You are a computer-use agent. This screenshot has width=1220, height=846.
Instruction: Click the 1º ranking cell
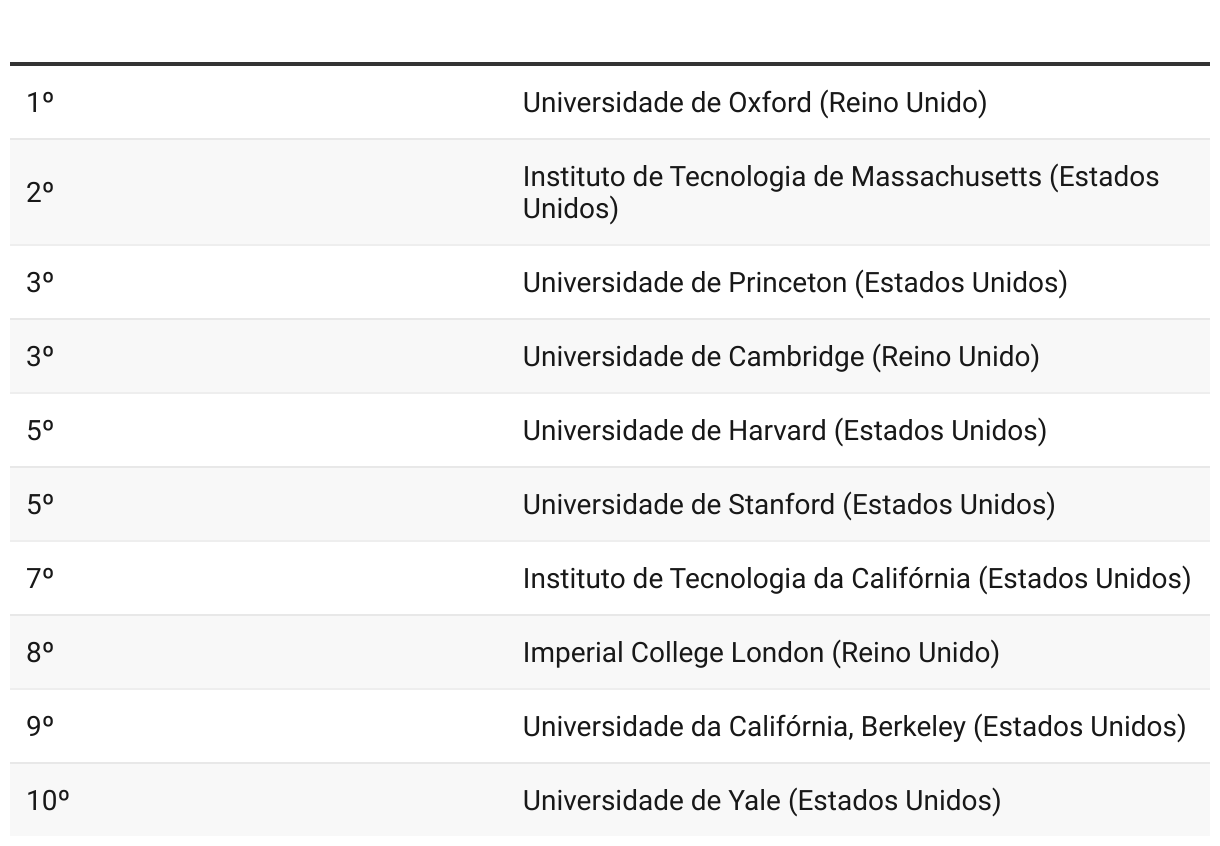tap(40, 102)
